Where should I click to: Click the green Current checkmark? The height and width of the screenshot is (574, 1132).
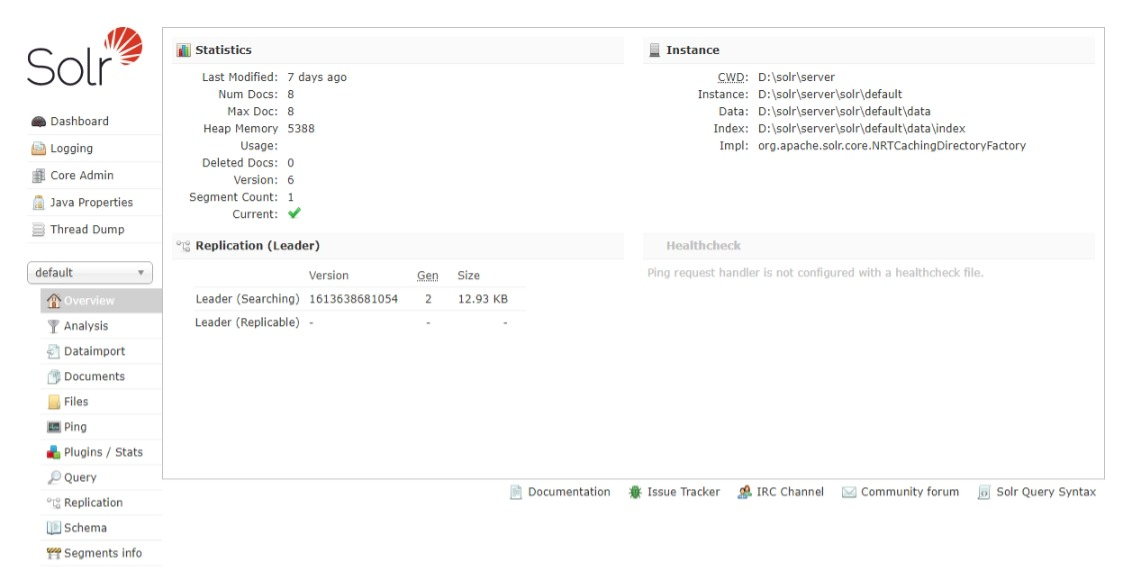tap(294, 213)
